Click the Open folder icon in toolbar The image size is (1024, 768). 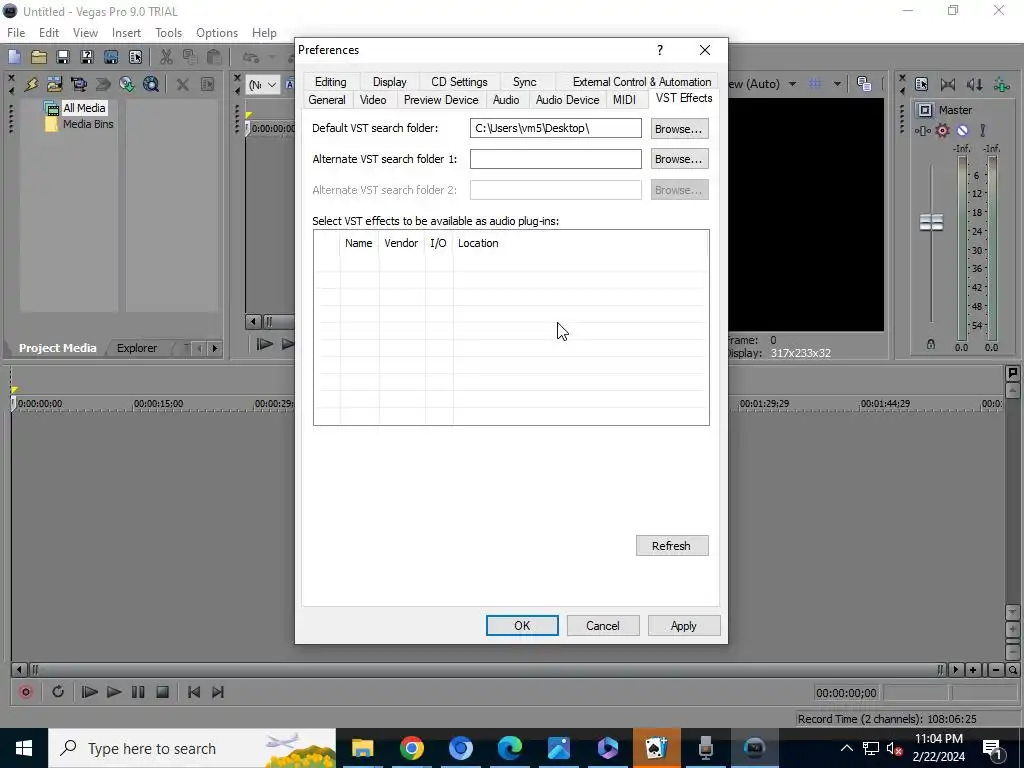click(x=39, y=57)
